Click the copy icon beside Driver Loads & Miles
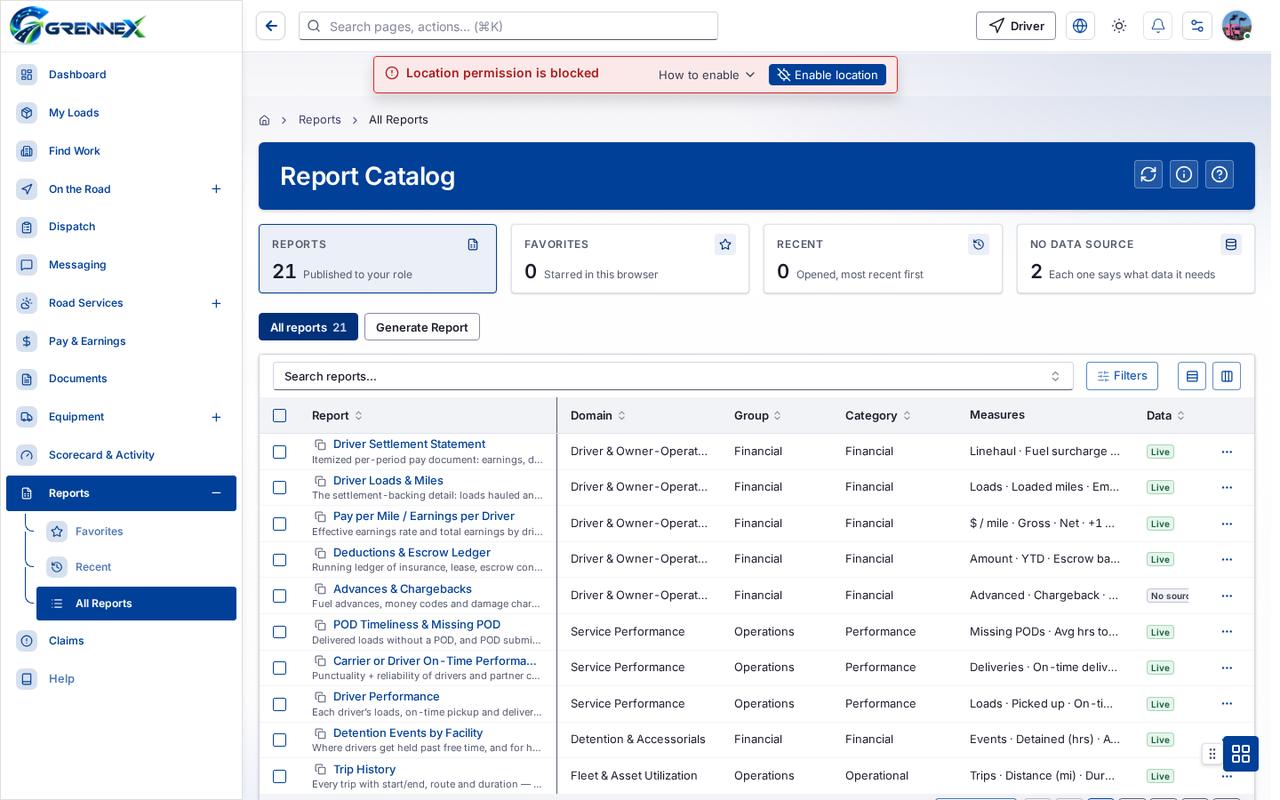Screen dimensions: 1280x800 (320, 481)
